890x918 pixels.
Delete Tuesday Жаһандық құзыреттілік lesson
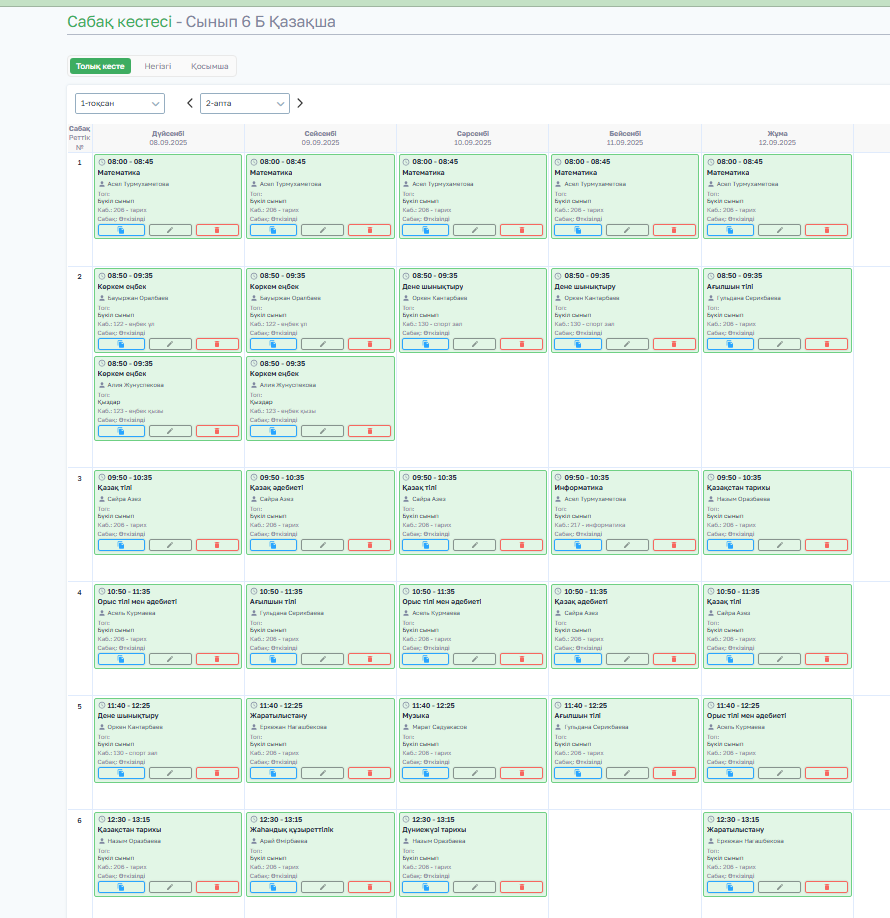pyautogui.click(x=369, y=887)
